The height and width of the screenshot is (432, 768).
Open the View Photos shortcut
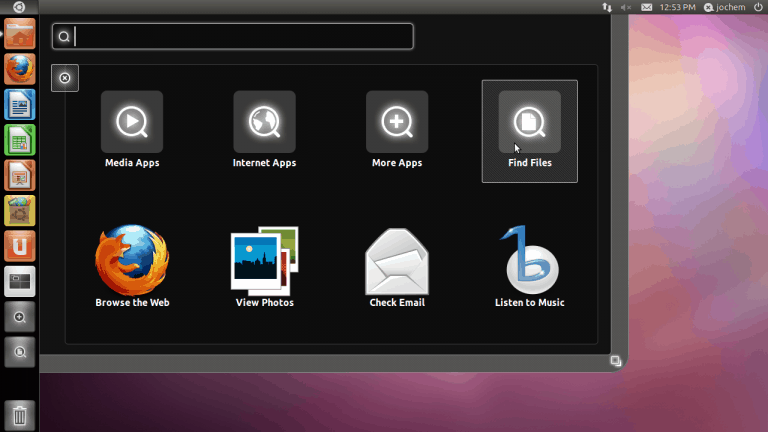click(x=264, y=266)
